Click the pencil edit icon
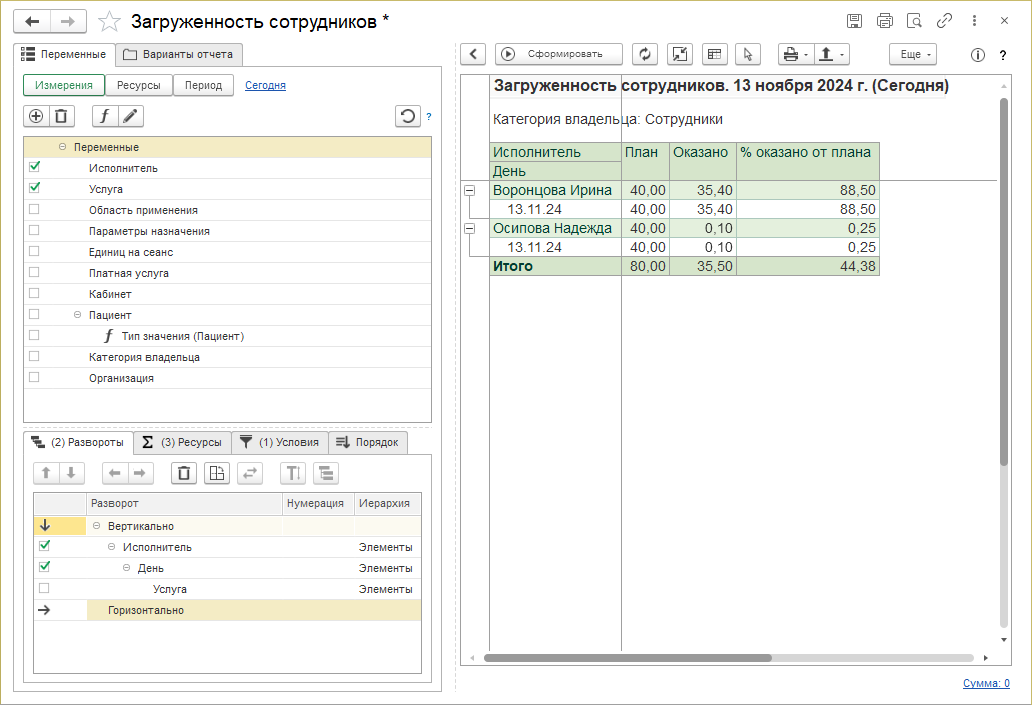This screenshot has height=705, width=1032. click(131, 116)
